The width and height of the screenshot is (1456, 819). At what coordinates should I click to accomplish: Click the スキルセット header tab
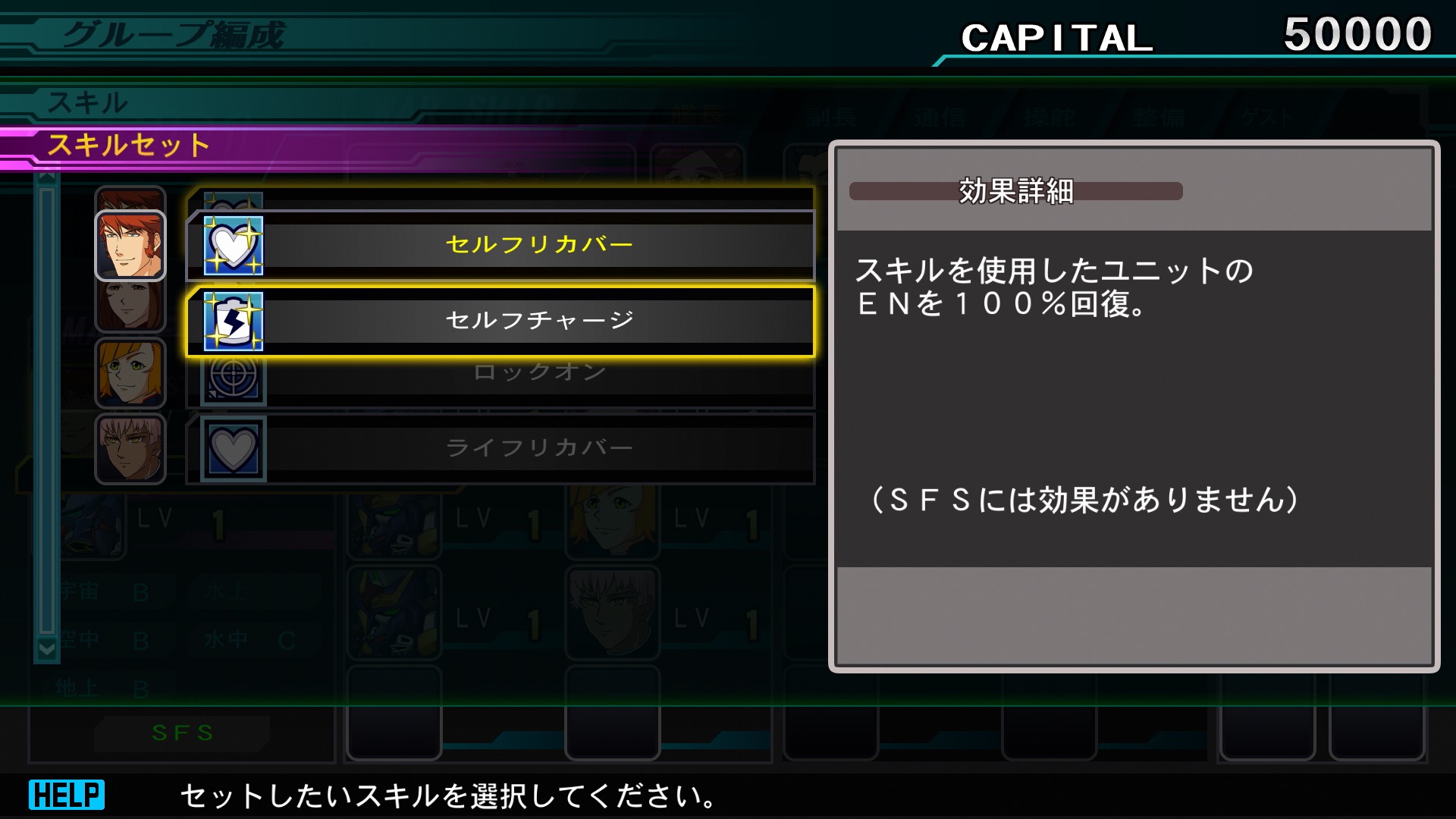129,145
